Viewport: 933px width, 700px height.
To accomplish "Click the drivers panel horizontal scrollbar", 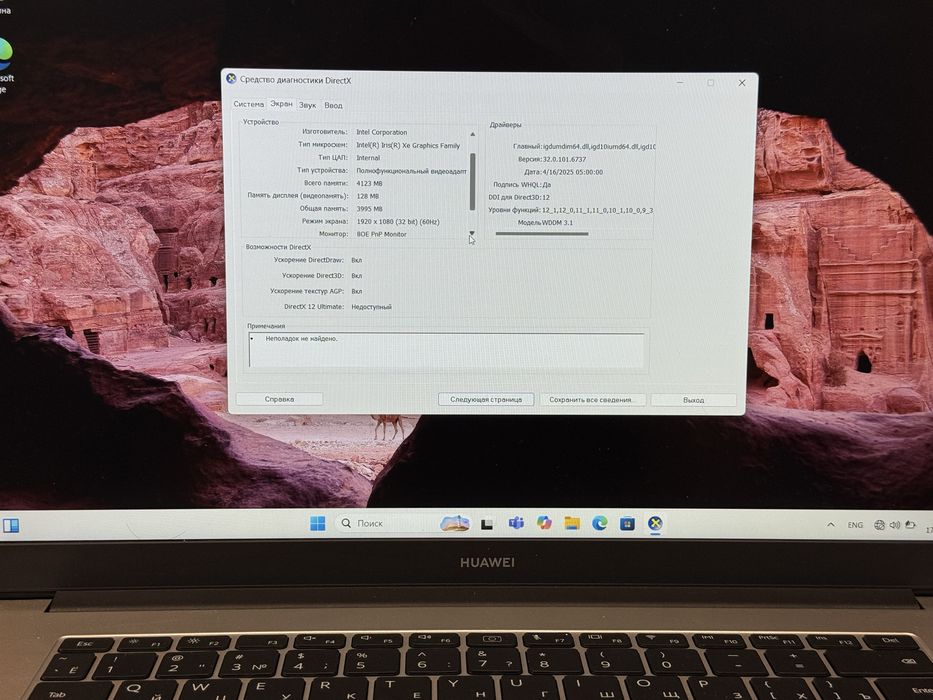I will point(541,234).
